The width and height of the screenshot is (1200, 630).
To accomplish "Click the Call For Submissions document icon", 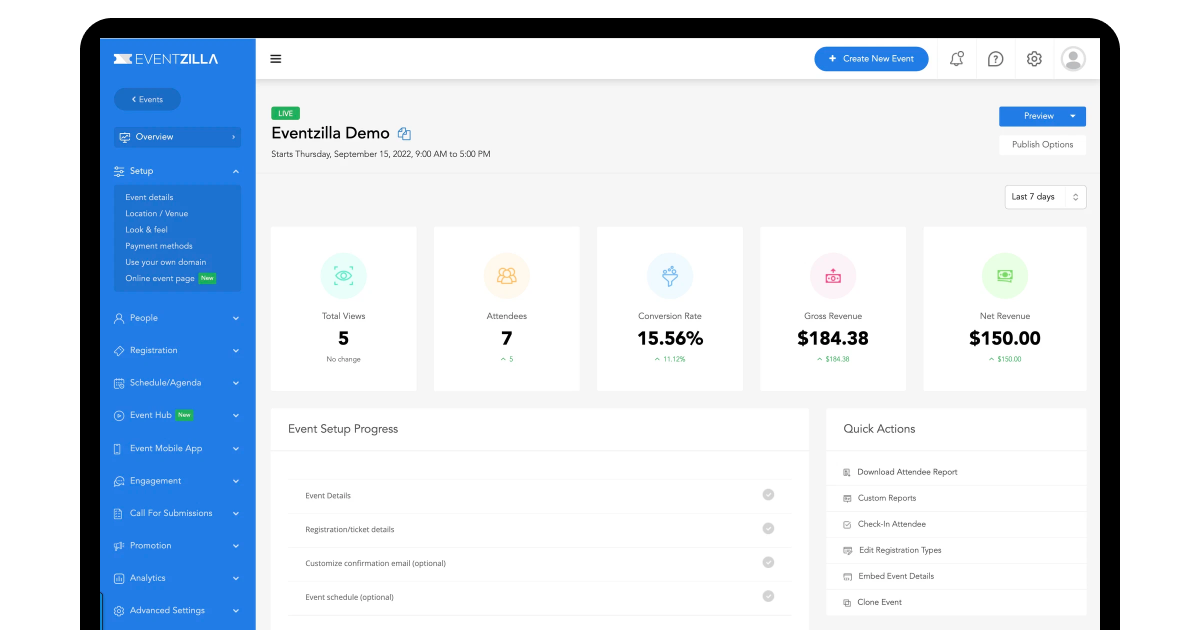I will click(x=119, y=513).
